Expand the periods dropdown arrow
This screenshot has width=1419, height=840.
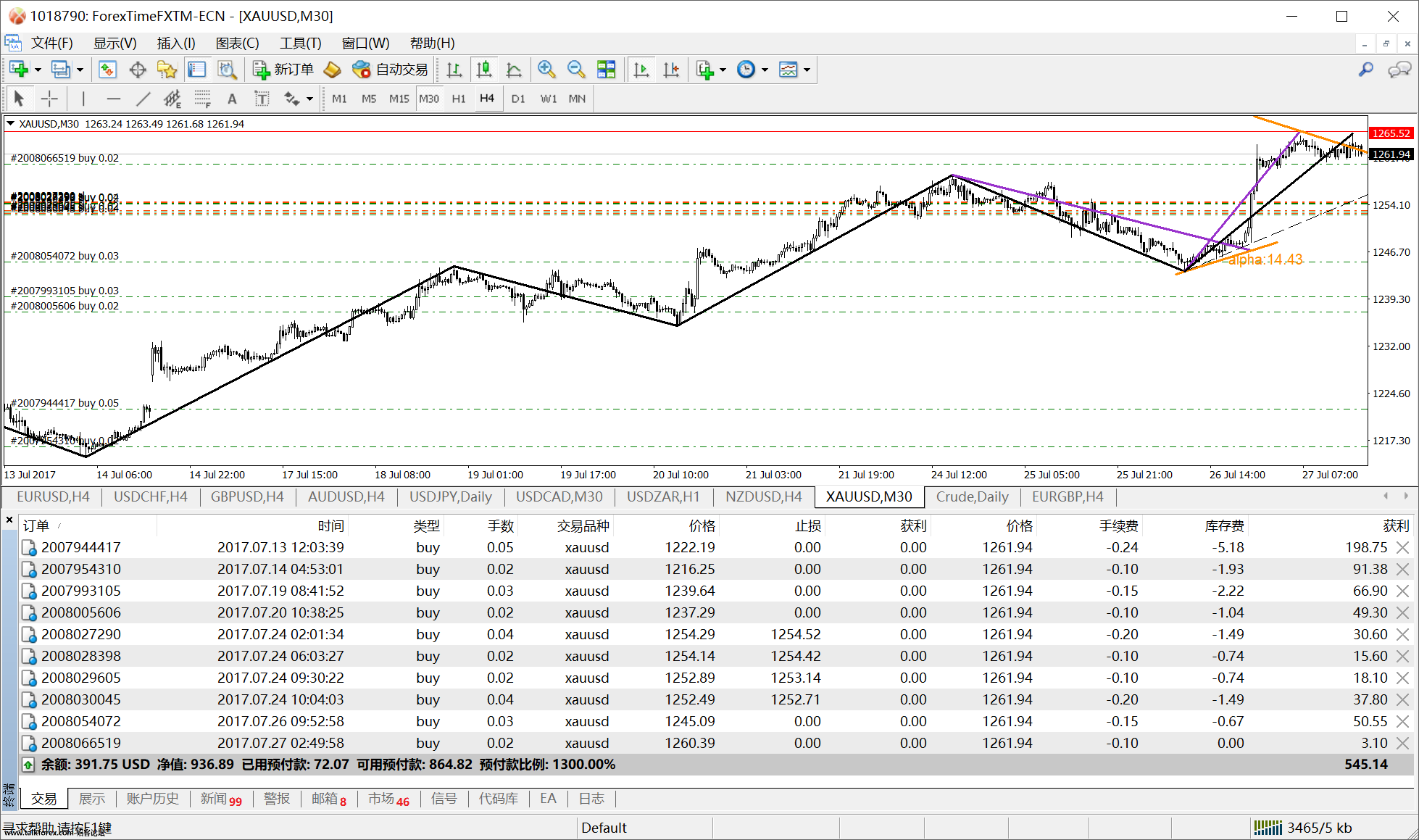click(765, 70)
